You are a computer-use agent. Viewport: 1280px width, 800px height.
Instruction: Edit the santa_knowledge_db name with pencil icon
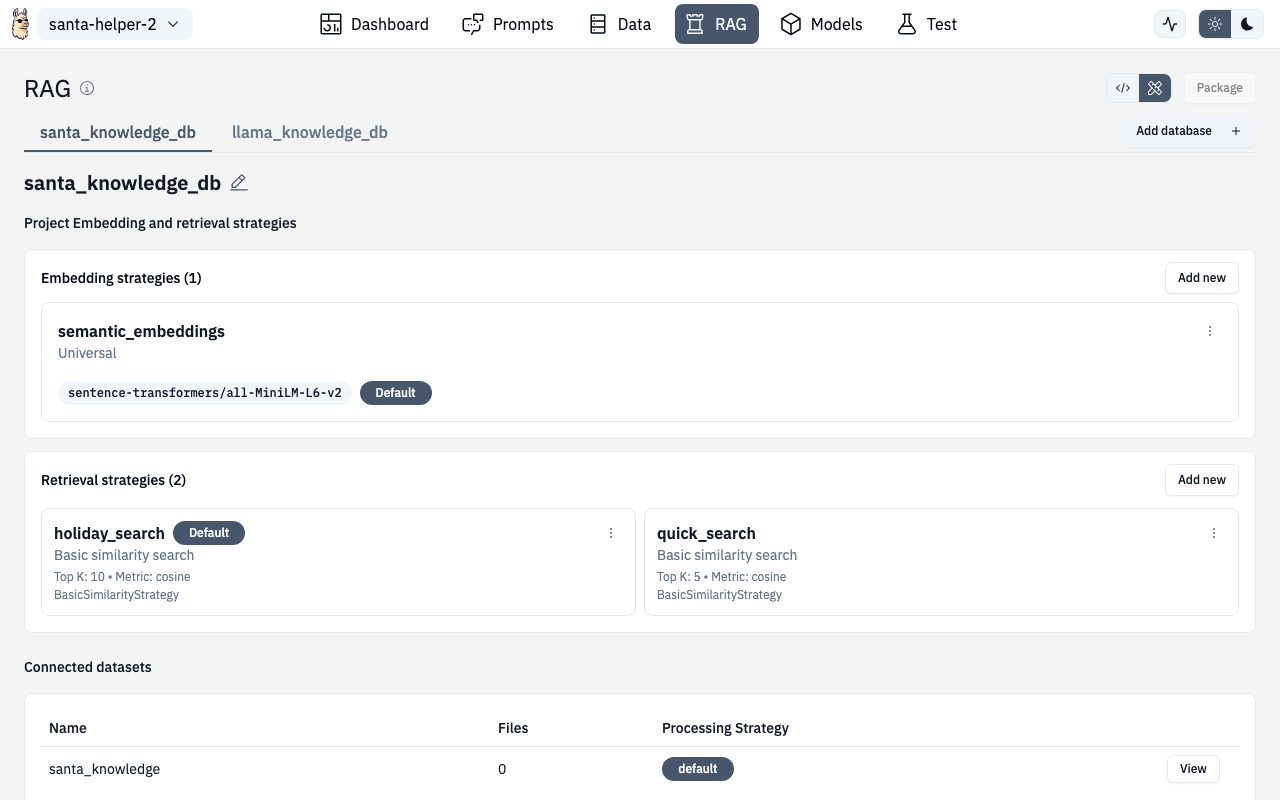(238, 183)
